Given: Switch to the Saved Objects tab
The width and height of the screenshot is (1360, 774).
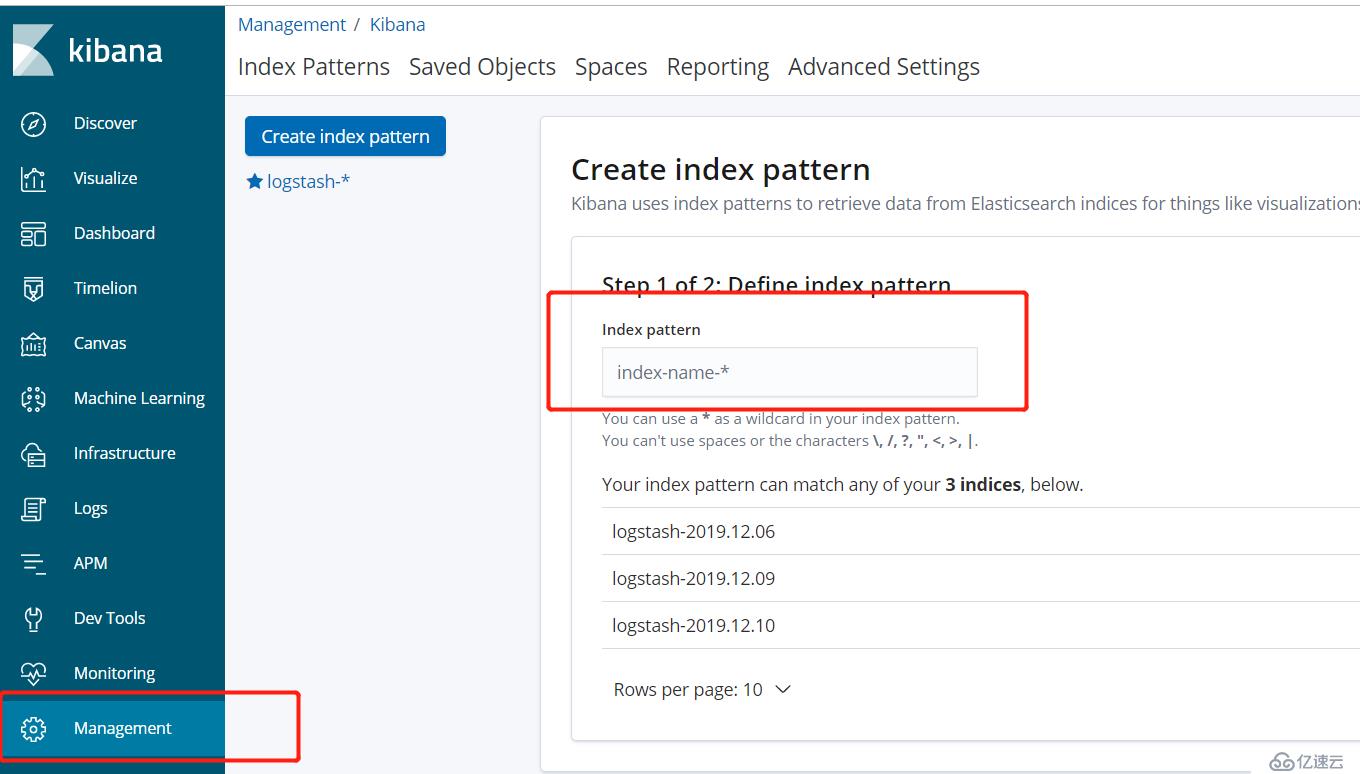Looking at the screenshot, I should tap(482, 67).
